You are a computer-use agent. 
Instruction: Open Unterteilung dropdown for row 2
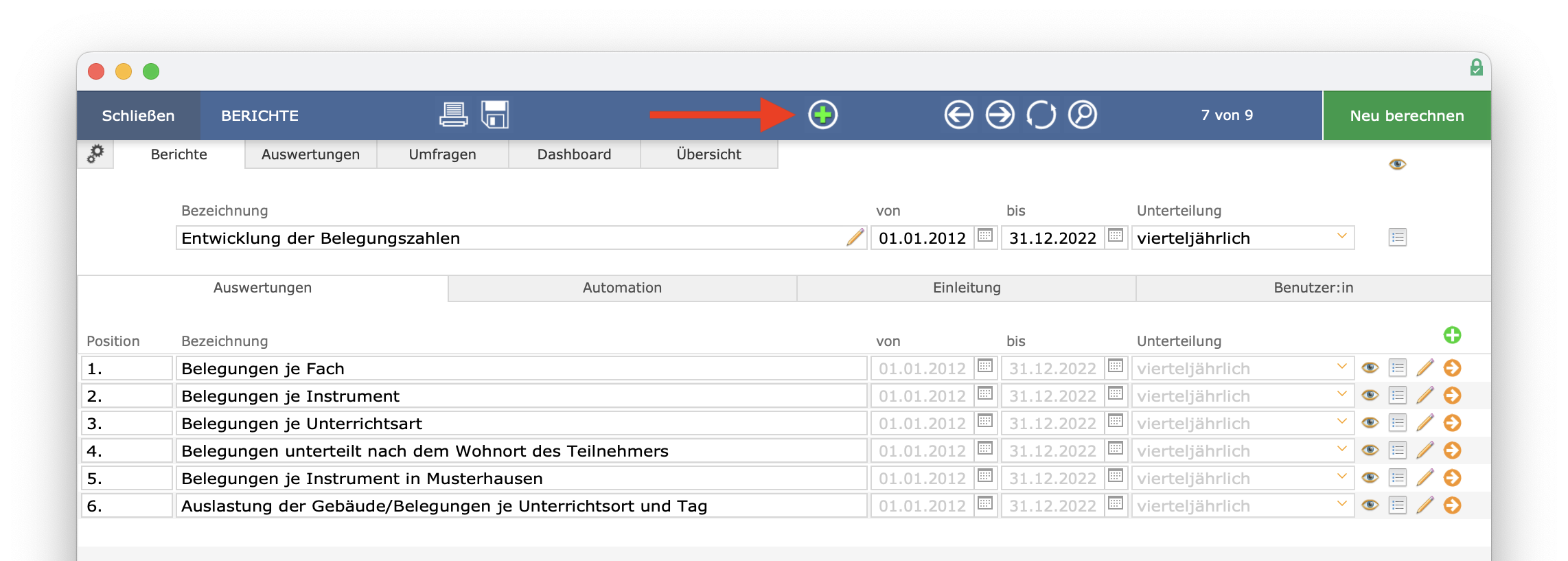pos(1243,396)
